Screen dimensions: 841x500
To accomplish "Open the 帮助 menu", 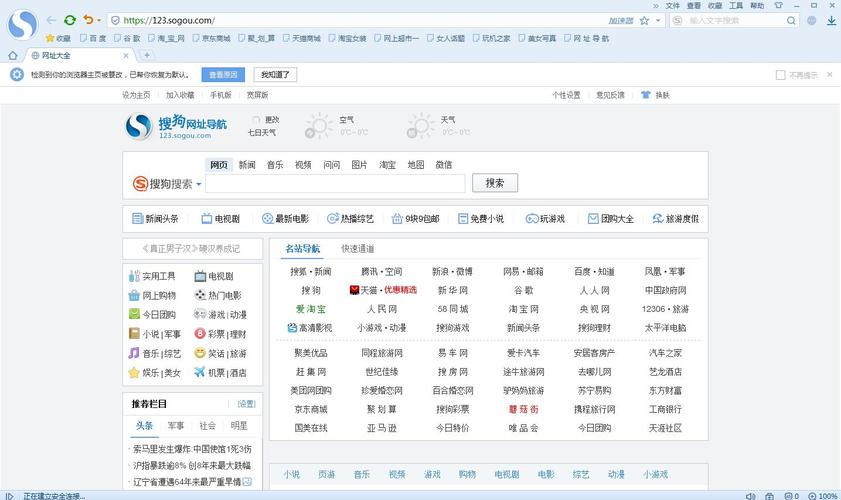I will point(757,5).
